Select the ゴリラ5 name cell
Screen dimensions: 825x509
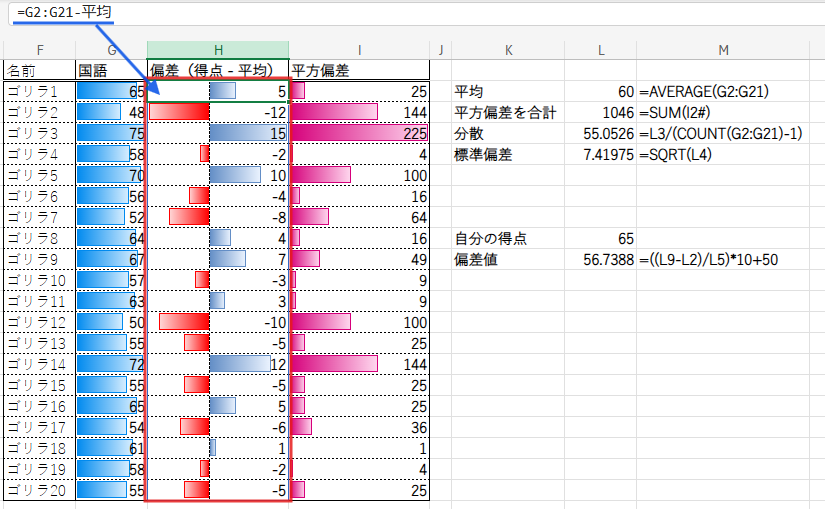(x=40, y=175)
